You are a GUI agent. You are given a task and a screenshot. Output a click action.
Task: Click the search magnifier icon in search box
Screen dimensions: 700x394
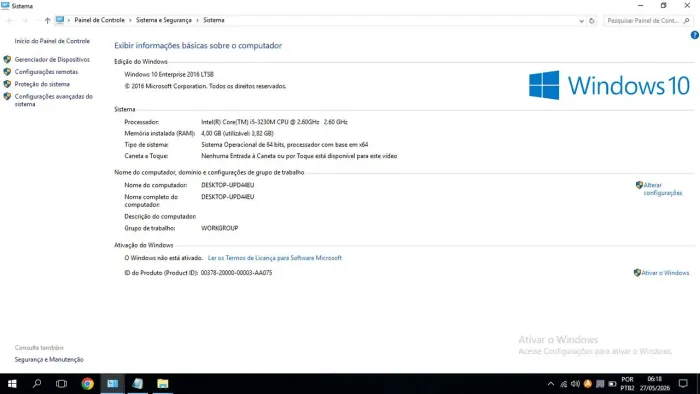[x=687, y=21]
